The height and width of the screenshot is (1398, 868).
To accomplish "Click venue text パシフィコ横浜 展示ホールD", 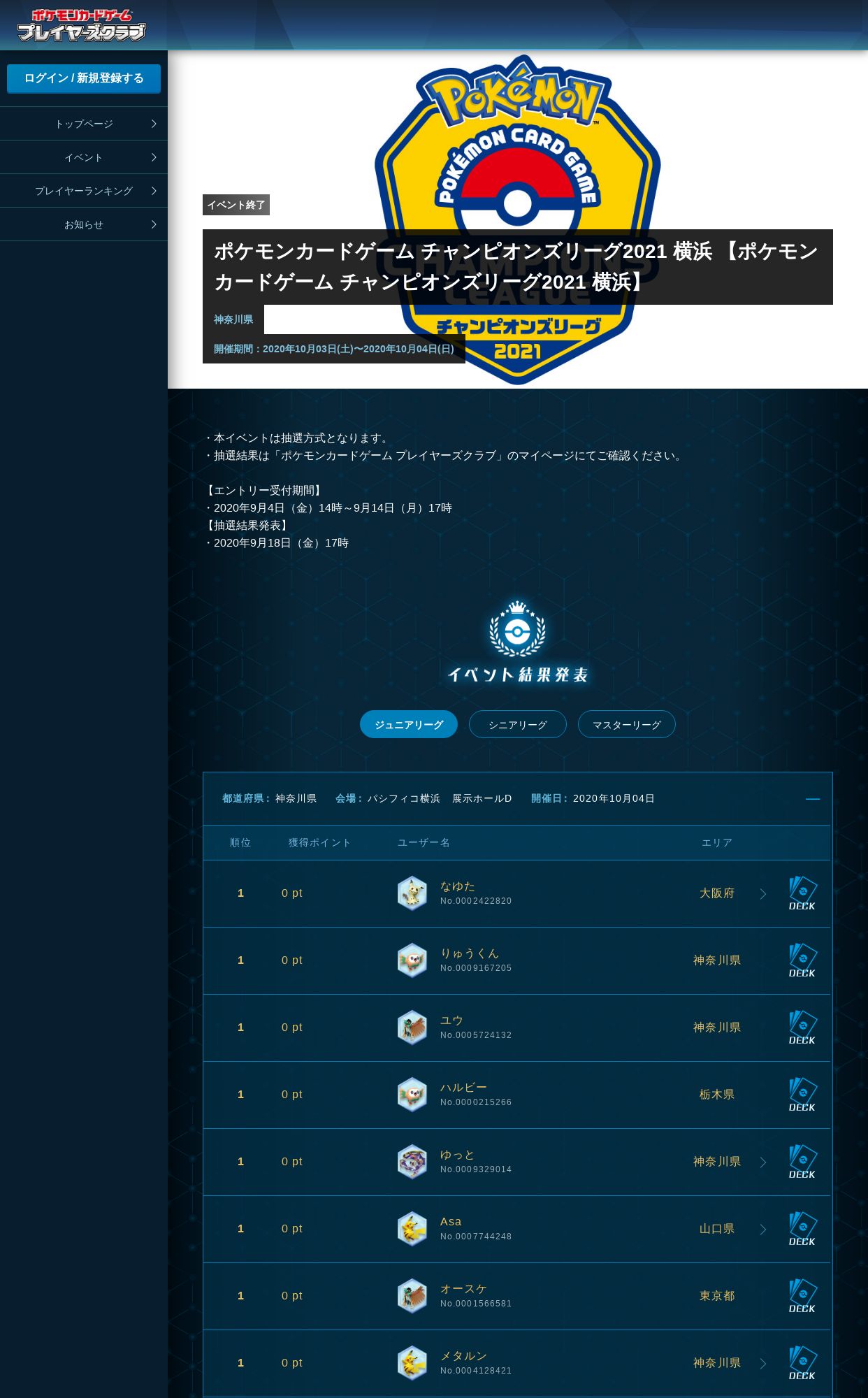I will tap(440, 798).
